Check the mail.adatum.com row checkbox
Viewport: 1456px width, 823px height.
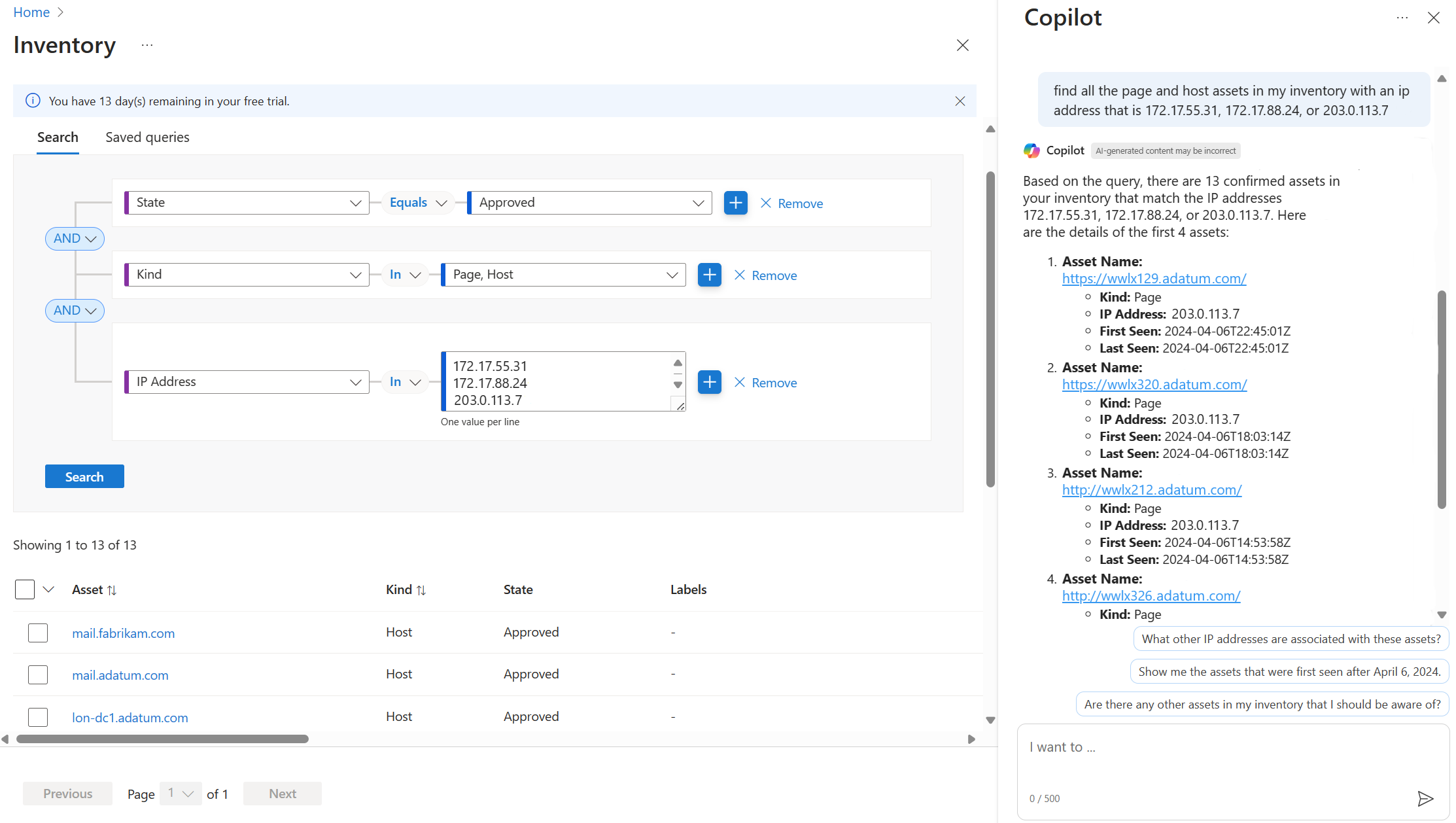pos(38,674)
